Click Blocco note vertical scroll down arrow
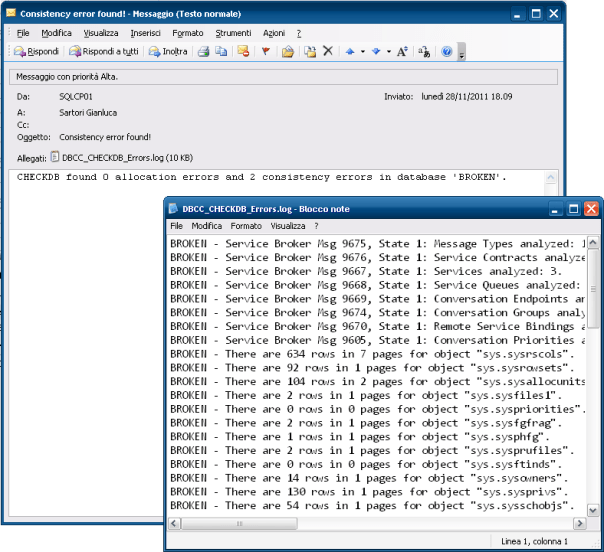This screenshot has width=604, height=552. (x=593, y=511)
